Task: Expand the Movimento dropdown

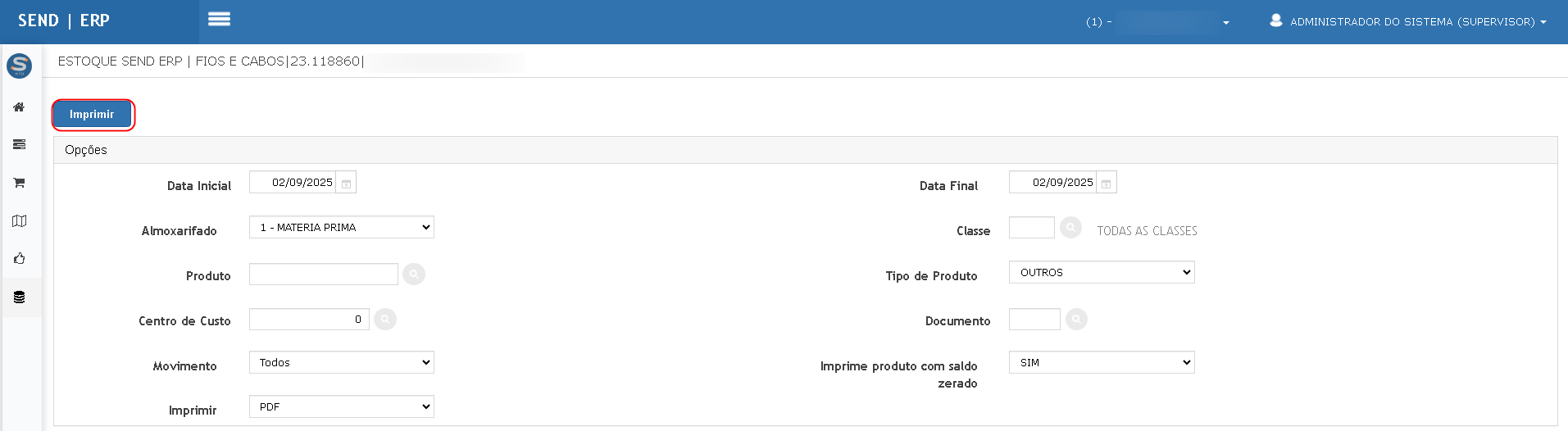Action: [342, 363]
